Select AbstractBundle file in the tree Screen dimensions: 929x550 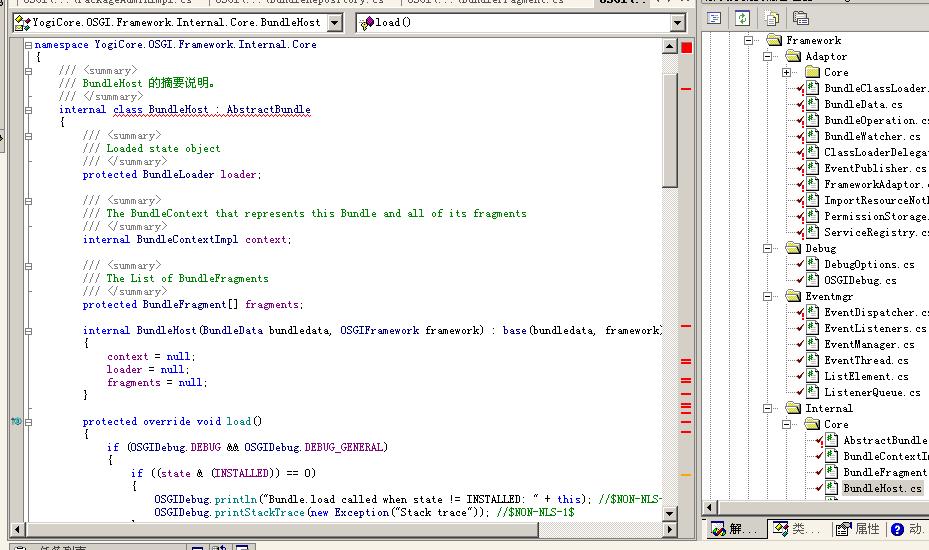click(885, 440)
